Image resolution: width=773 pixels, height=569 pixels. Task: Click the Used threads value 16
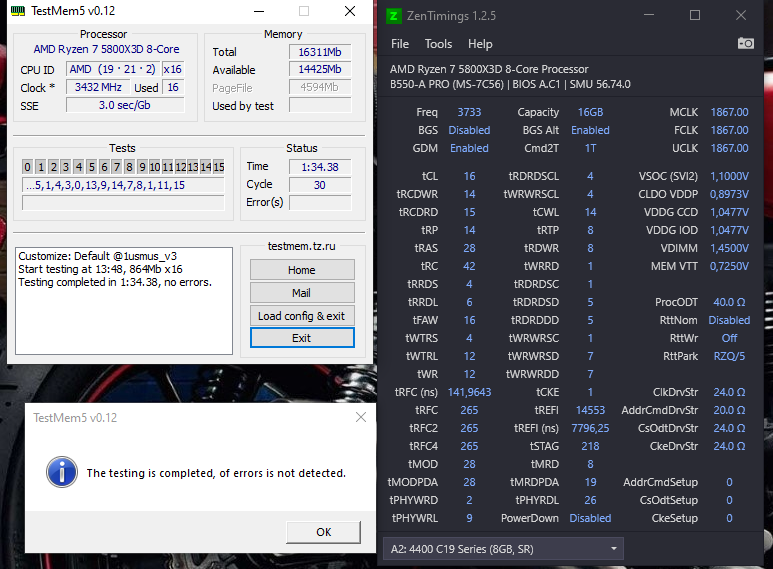[x=173, y=87]
